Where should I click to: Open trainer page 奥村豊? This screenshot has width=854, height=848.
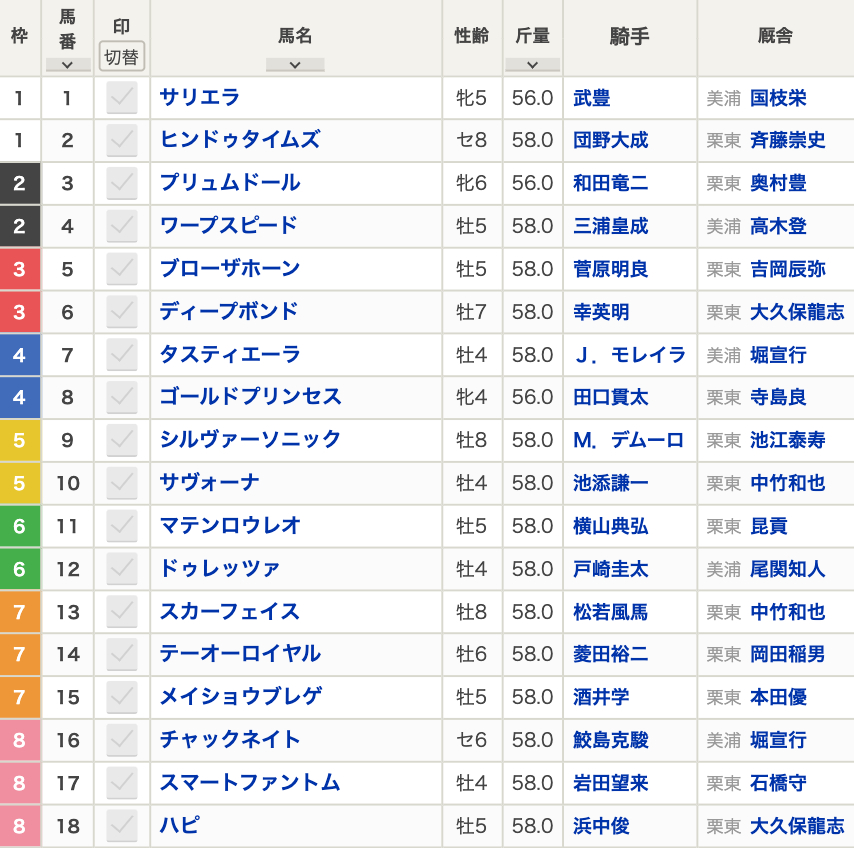pyautogui.click(x=778, y=184)
